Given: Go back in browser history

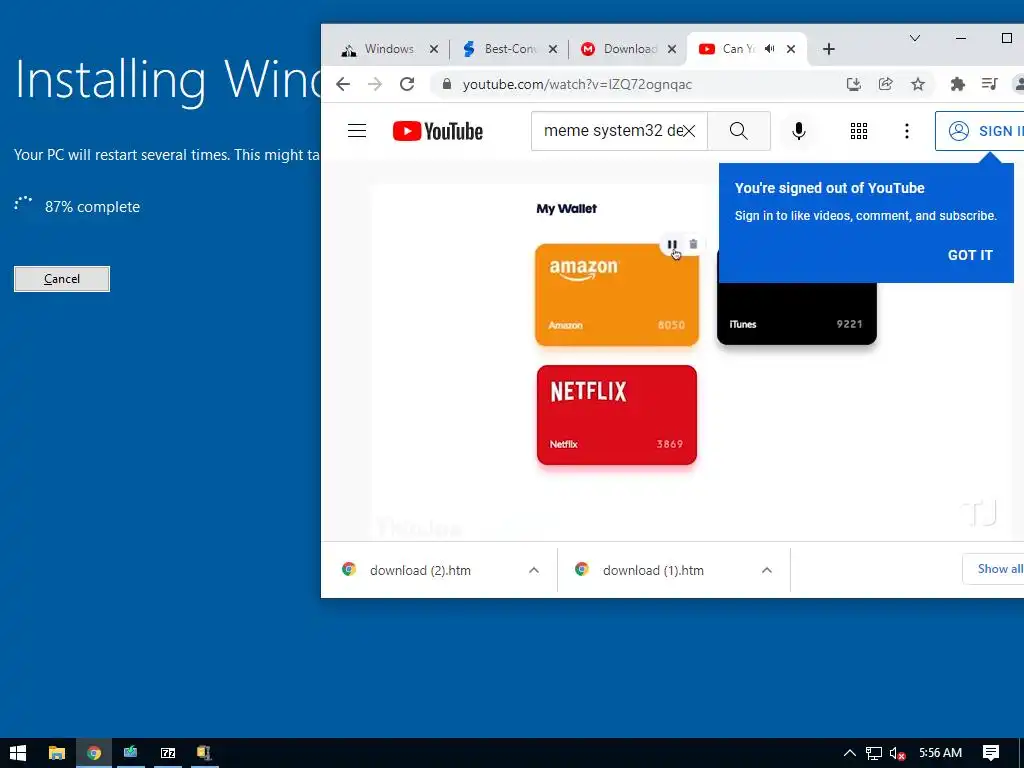Looking at the screenshot, I should 343,84.
